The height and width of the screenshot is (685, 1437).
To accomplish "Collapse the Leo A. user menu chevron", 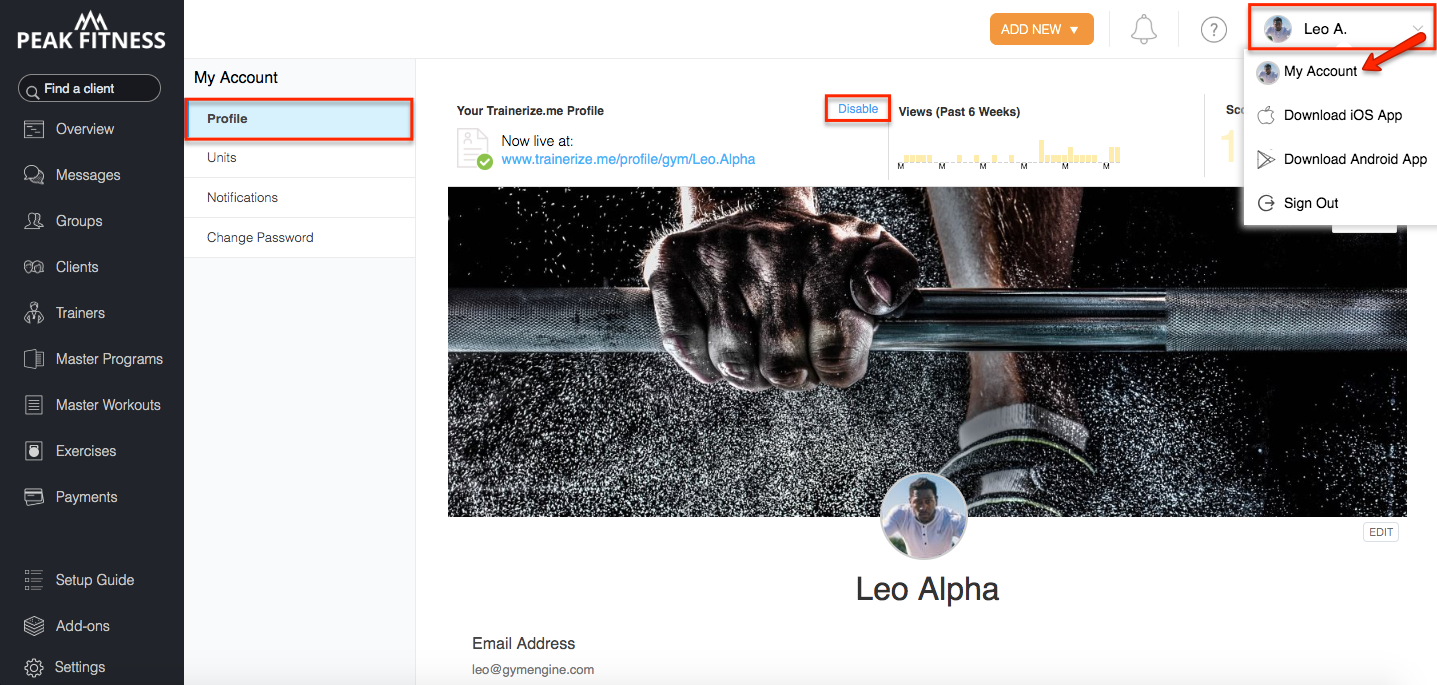I will tap(1418, 29).
